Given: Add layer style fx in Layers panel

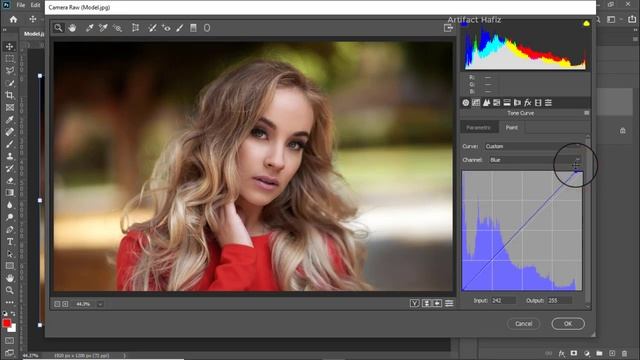Looking at the screenshot, I should point(562,353).
